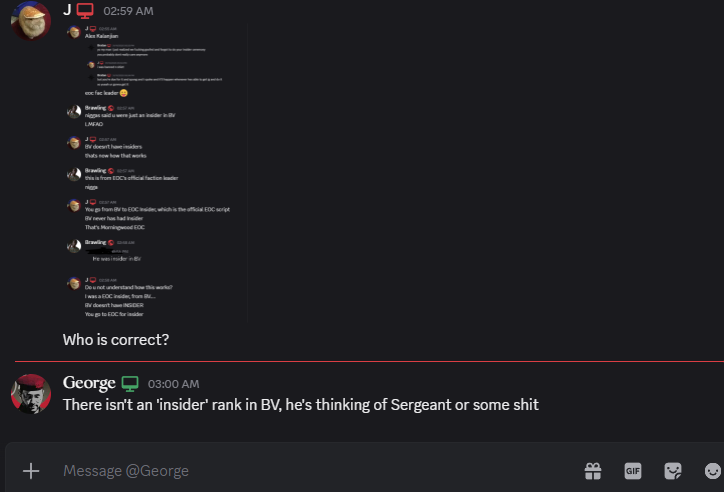The image size is (724, 492).
Task: Click George's green desktop status icon
Action: 130,384
